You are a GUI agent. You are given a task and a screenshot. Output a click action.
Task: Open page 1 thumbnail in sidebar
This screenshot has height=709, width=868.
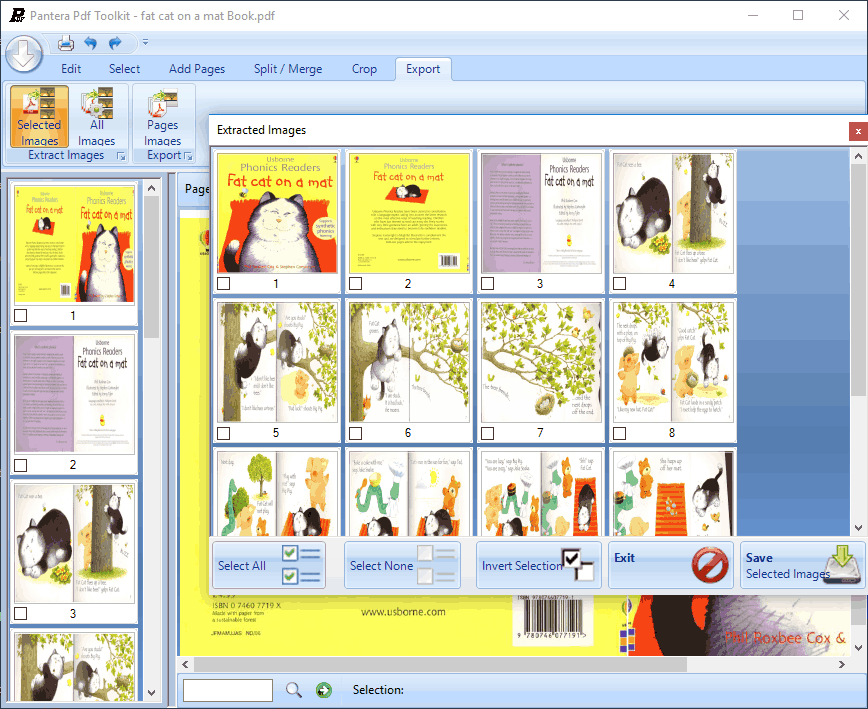click(74, 244)
